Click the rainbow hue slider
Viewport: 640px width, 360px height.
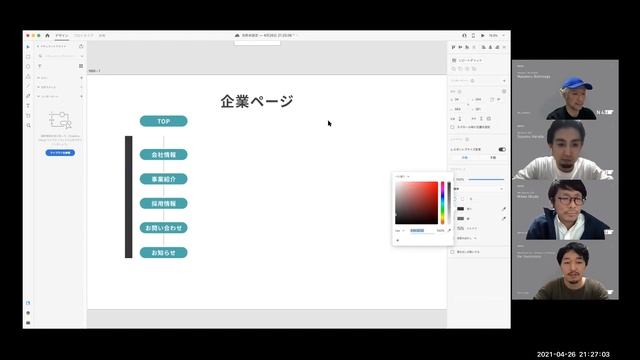tap(442, 203)
